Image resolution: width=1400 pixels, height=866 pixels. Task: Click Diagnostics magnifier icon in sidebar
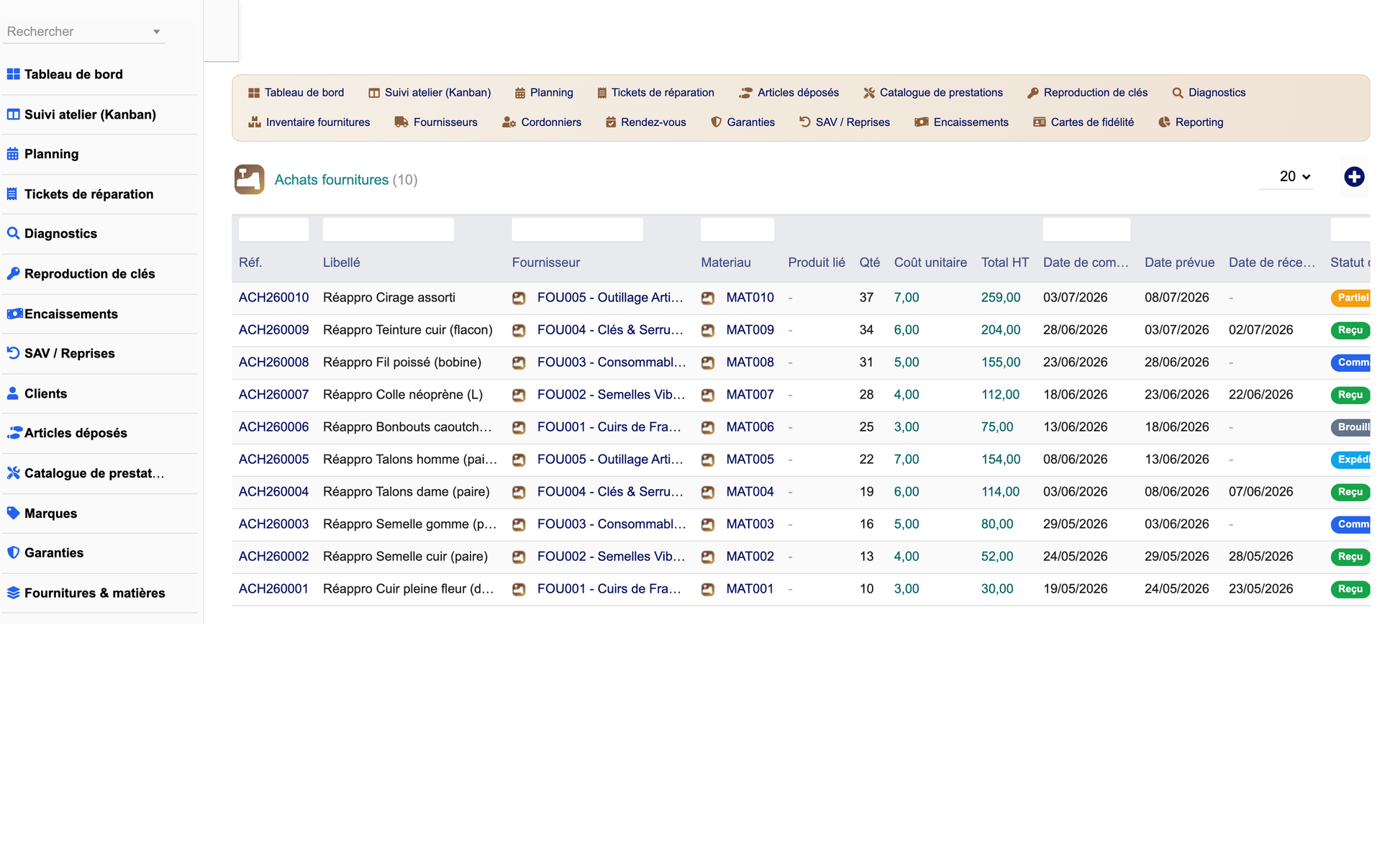(13, 234)
